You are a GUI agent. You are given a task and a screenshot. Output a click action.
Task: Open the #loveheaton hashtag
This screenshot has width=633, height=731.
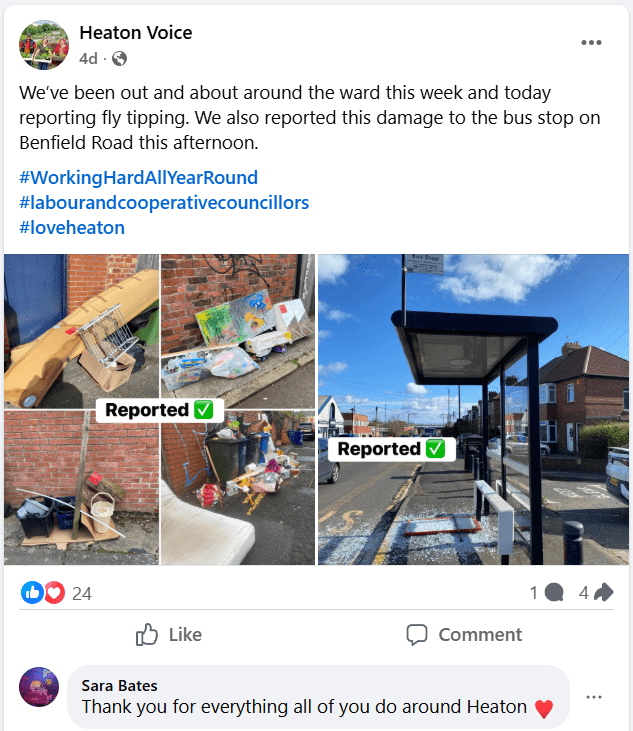click(x=72, y=228)
